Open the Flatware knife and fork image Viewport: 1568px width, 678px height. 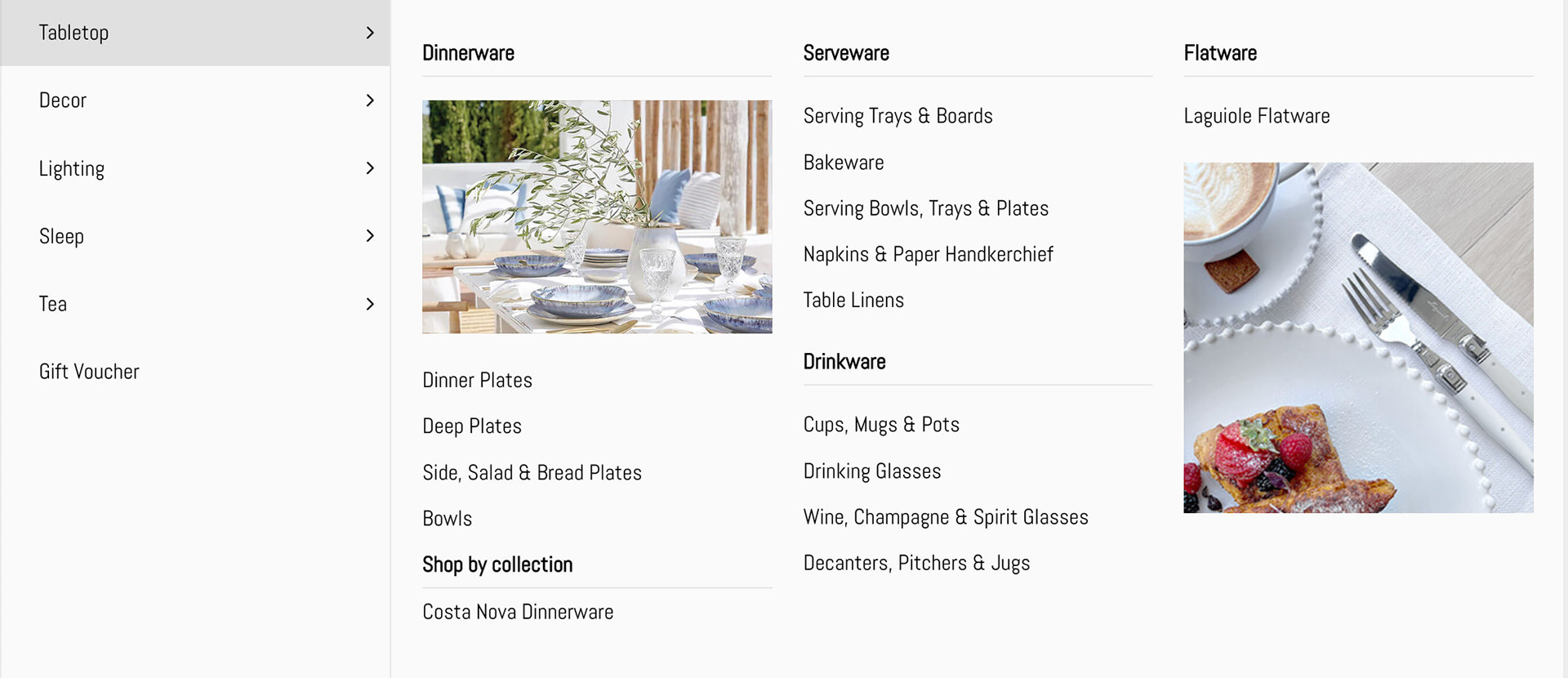point(1358,337)
